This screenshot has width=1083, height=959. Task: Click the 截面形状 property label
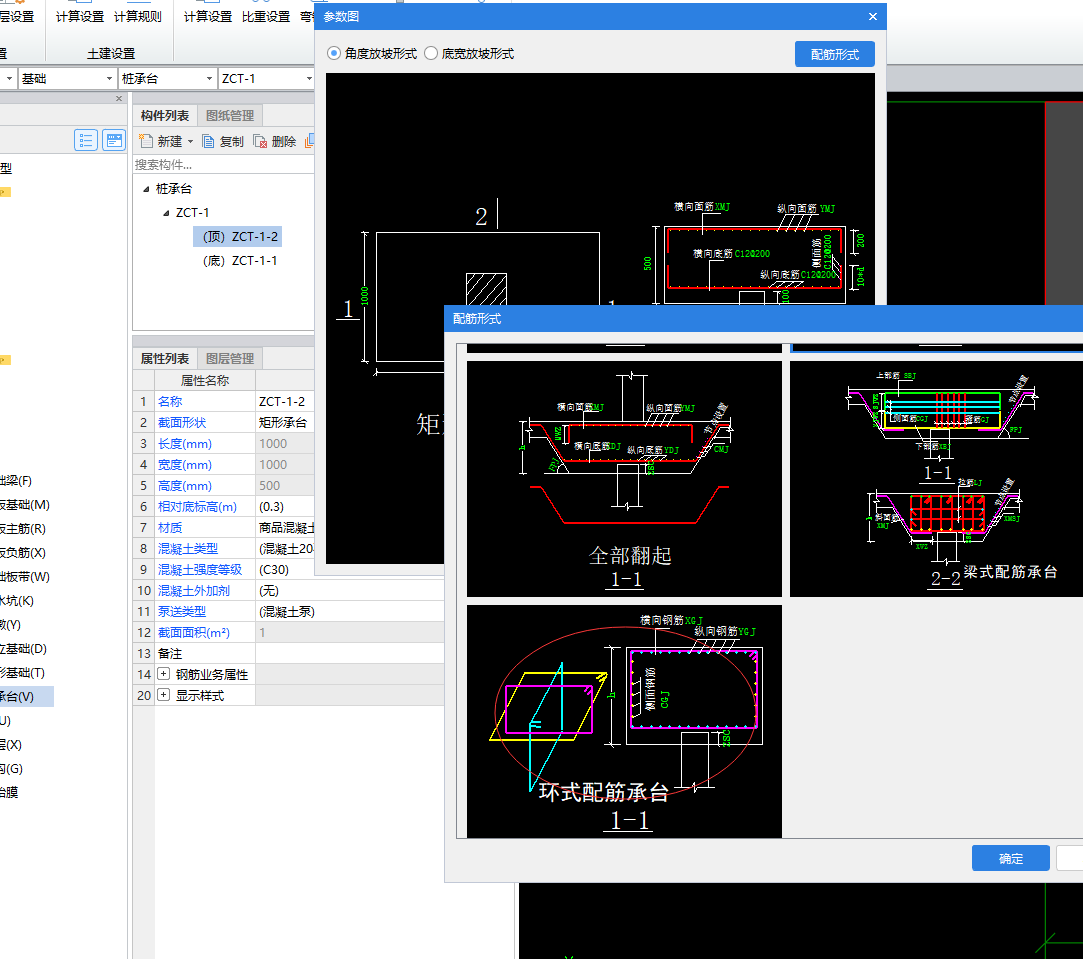(x=182, y=422)
